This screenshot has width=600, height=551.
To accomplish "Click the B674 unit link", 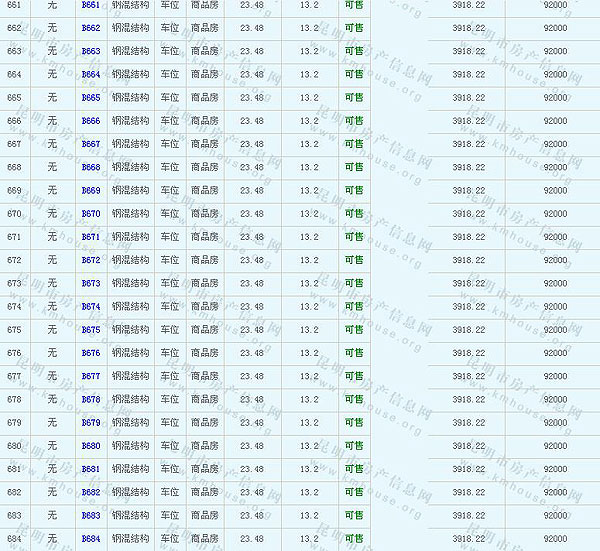I will coord(90,307).
